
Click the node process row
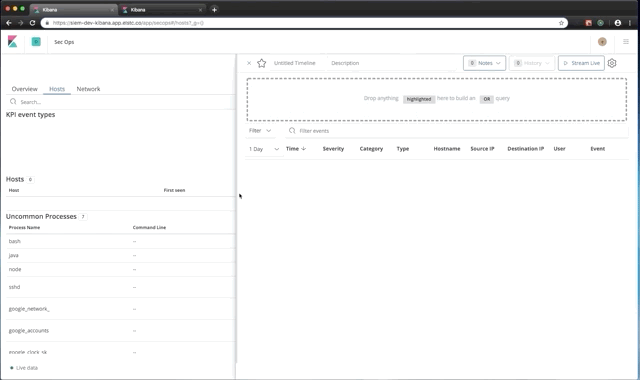click(121, 269)
